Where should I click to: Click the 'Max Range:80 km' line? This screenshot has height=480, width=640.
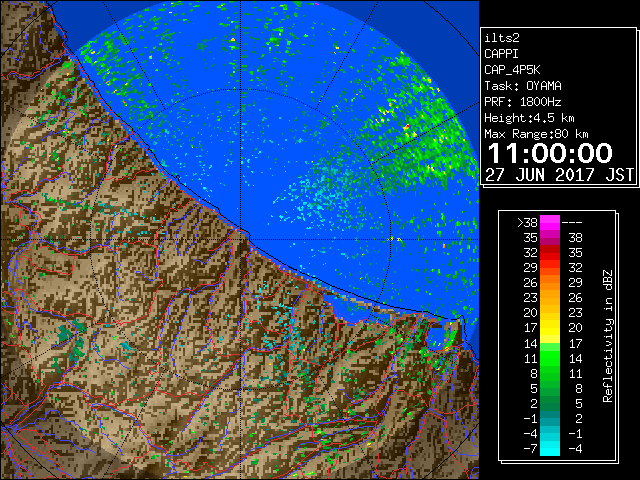pos(536,134)
